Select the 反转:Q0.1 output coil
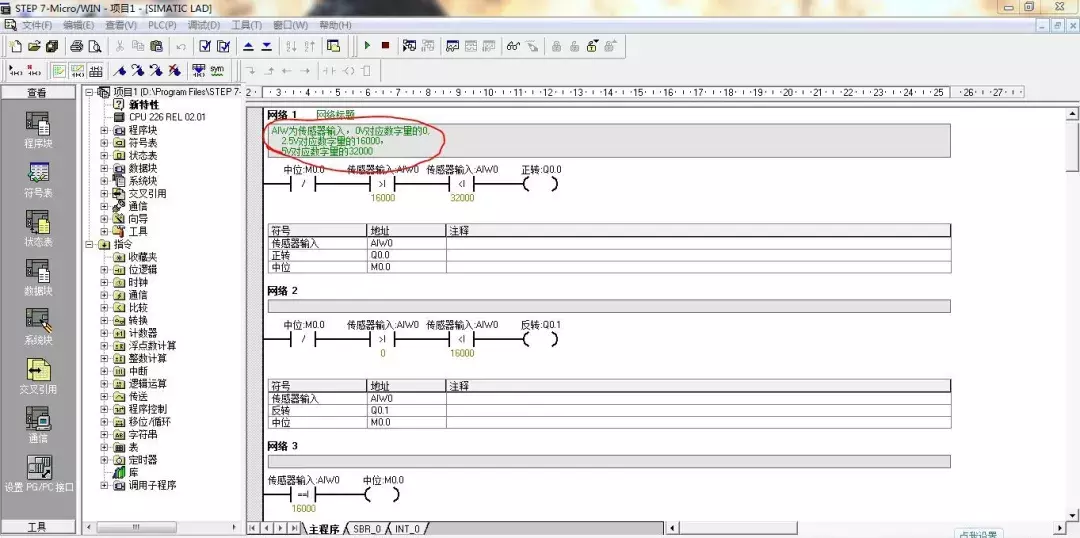 pos(541,339)
